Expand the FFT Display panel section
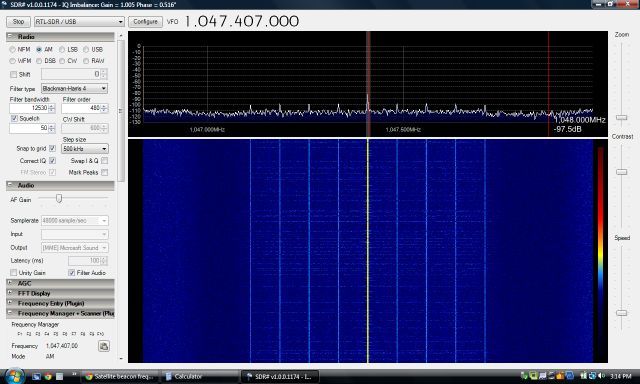This screenshot has width=640, height=384. click(60, 293)
